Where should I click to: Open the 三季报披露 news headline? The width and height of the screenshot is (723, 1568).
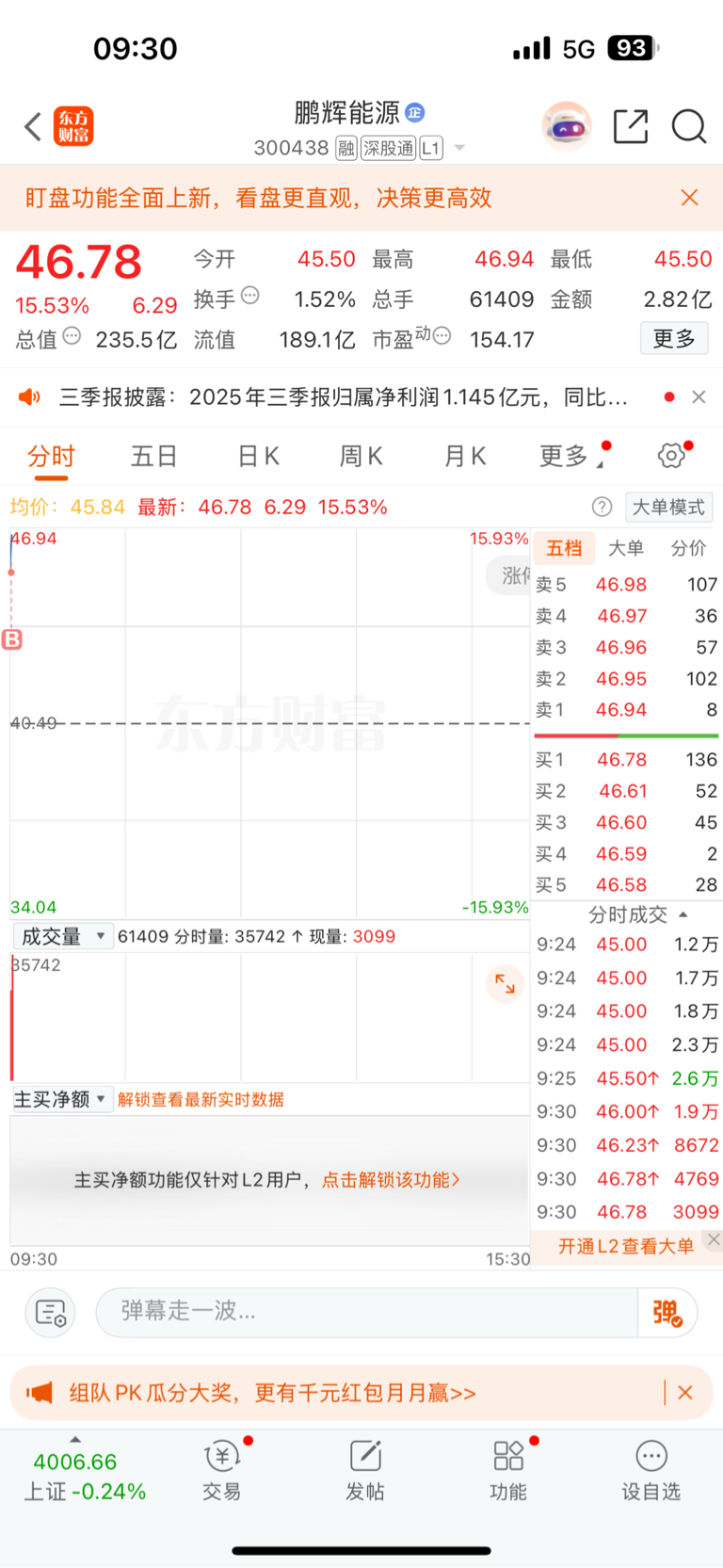tap(343, 397)
